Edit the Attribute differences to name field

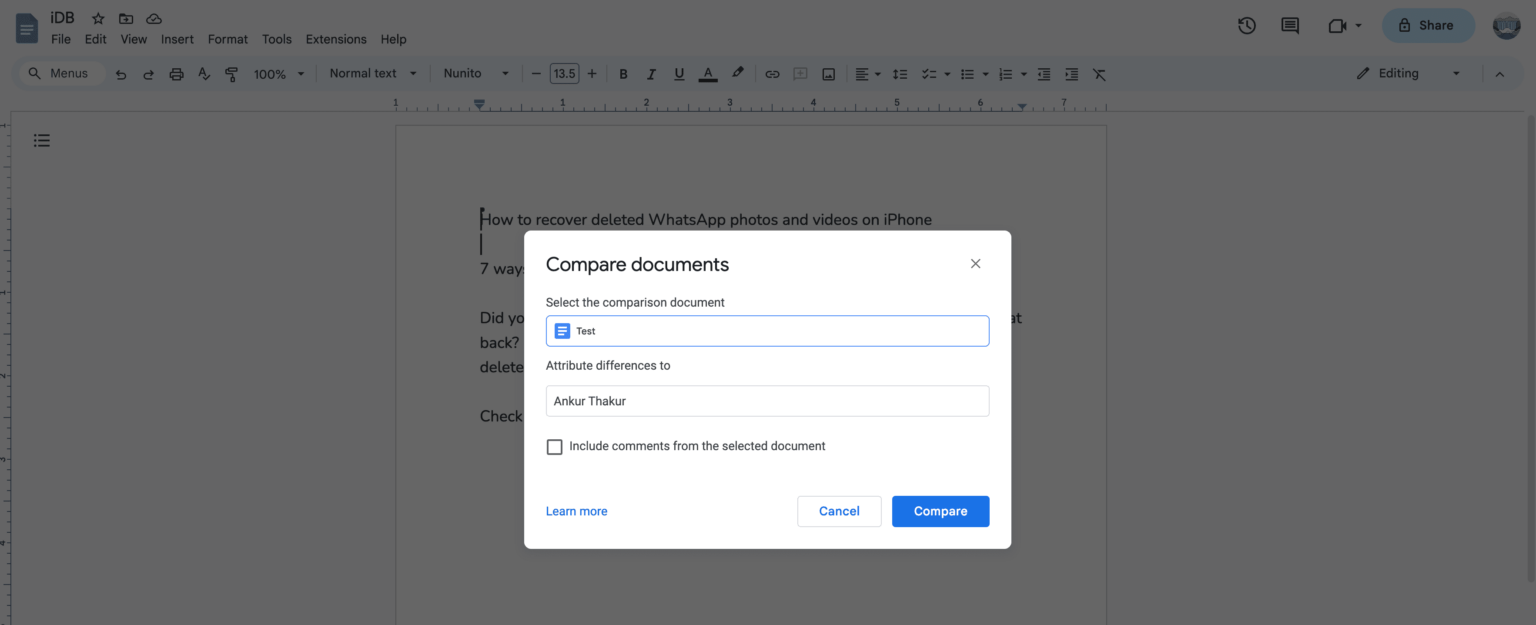click(767, 401)
